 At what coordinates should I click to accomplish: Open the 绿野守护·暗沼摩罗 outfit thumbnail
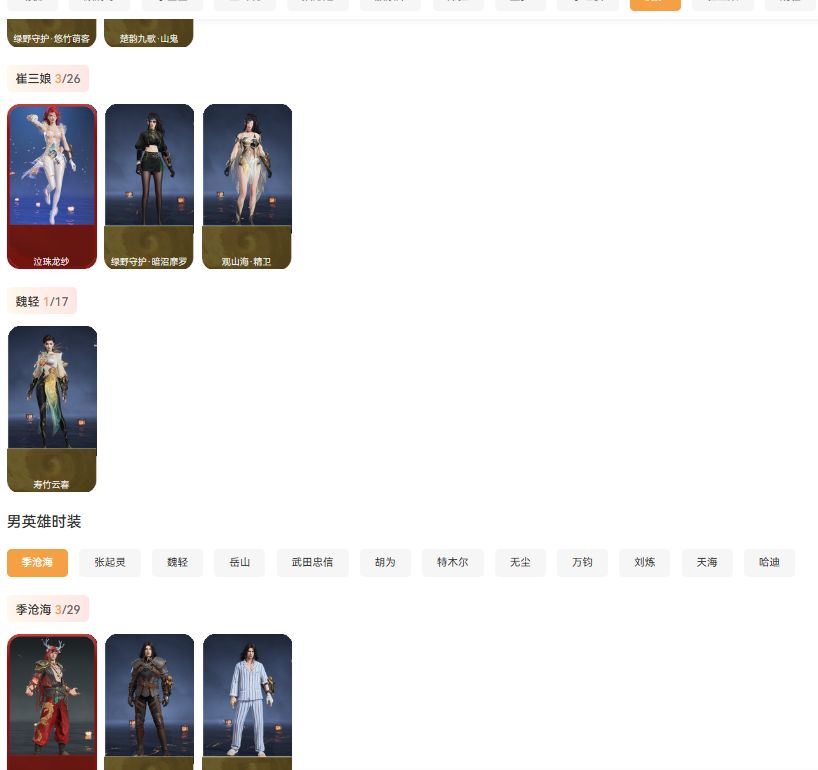149,186
